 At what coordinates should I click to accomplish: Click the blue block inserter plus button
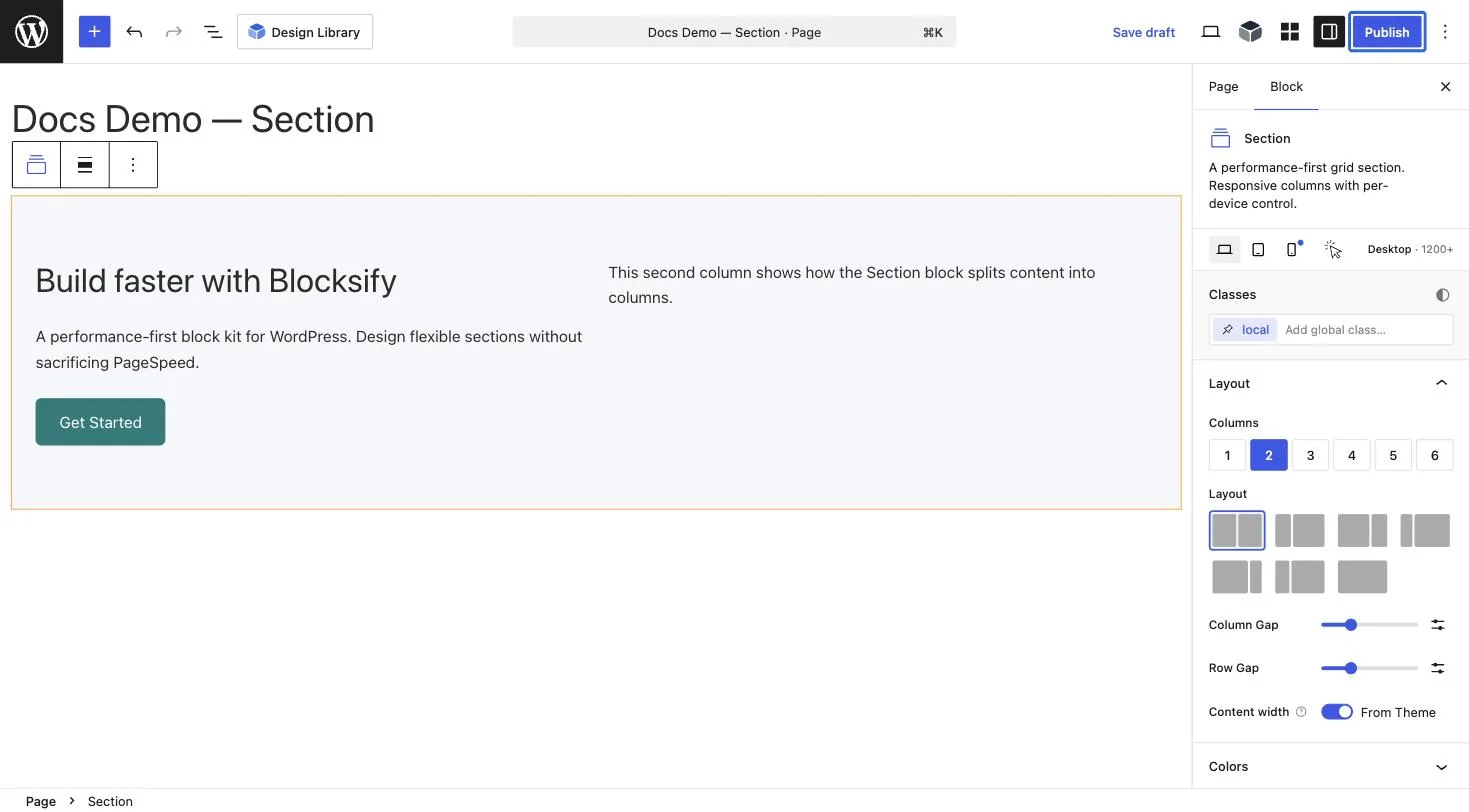(x=94, y=32)
